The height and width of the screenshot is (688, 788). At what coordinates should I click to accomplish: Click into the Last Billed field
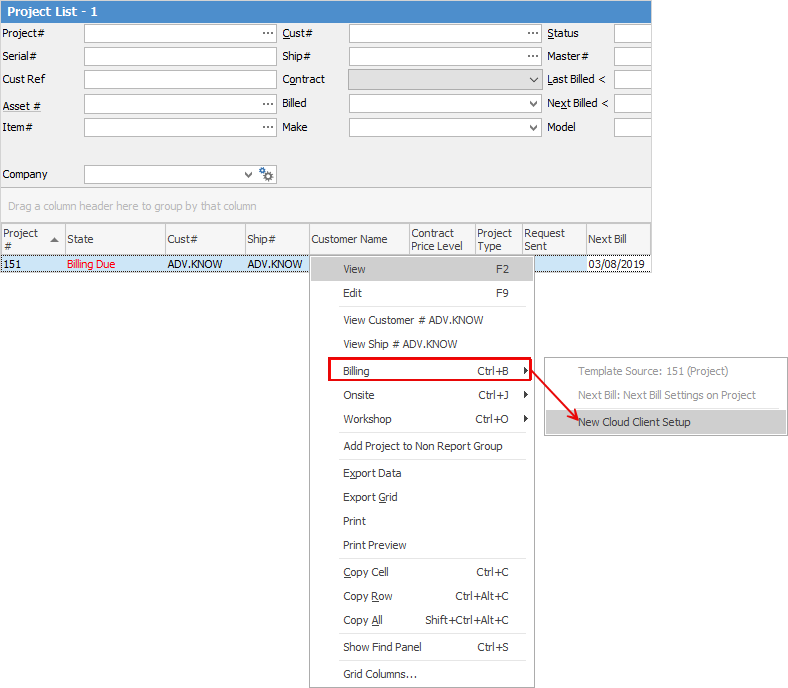632,79
